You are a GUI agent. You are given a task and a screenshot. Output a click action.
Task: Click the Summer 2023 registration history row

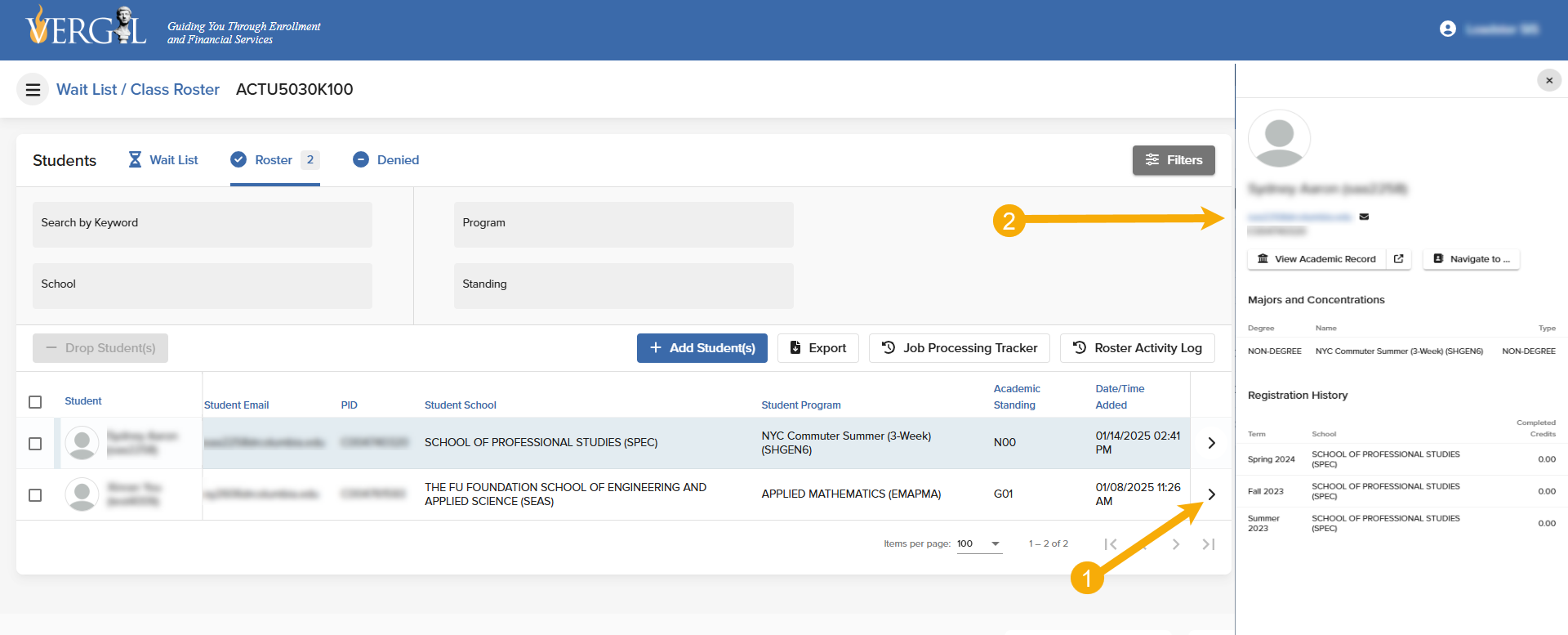1401,523
